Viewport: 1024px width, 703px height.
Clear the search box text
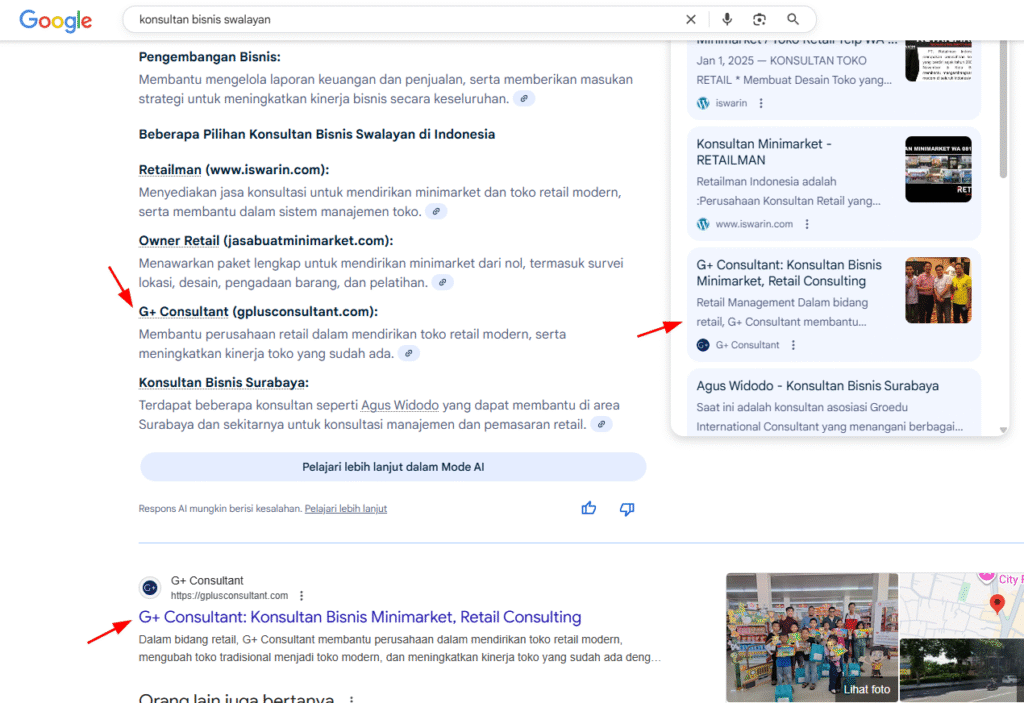pos(691,19)
